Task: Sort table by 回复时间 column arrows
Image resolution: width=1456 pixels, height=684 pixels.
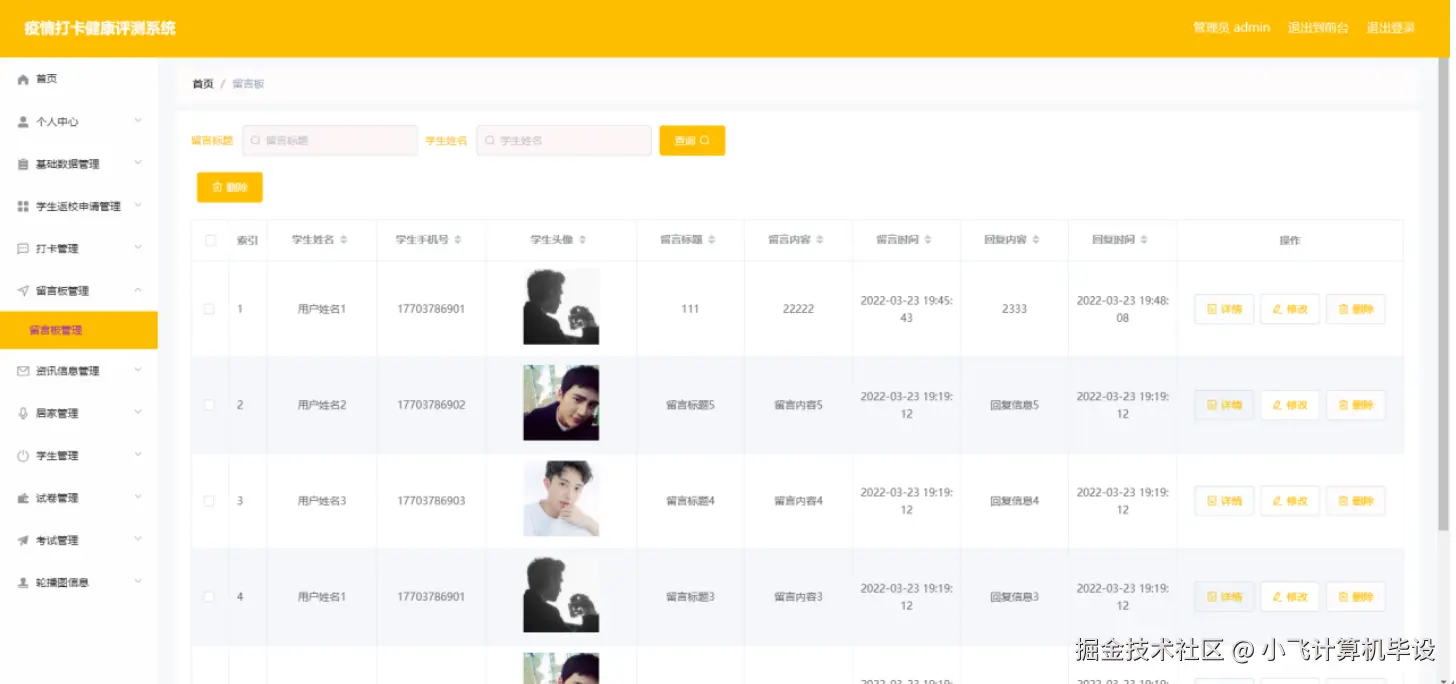Action: pos(1144,240)
